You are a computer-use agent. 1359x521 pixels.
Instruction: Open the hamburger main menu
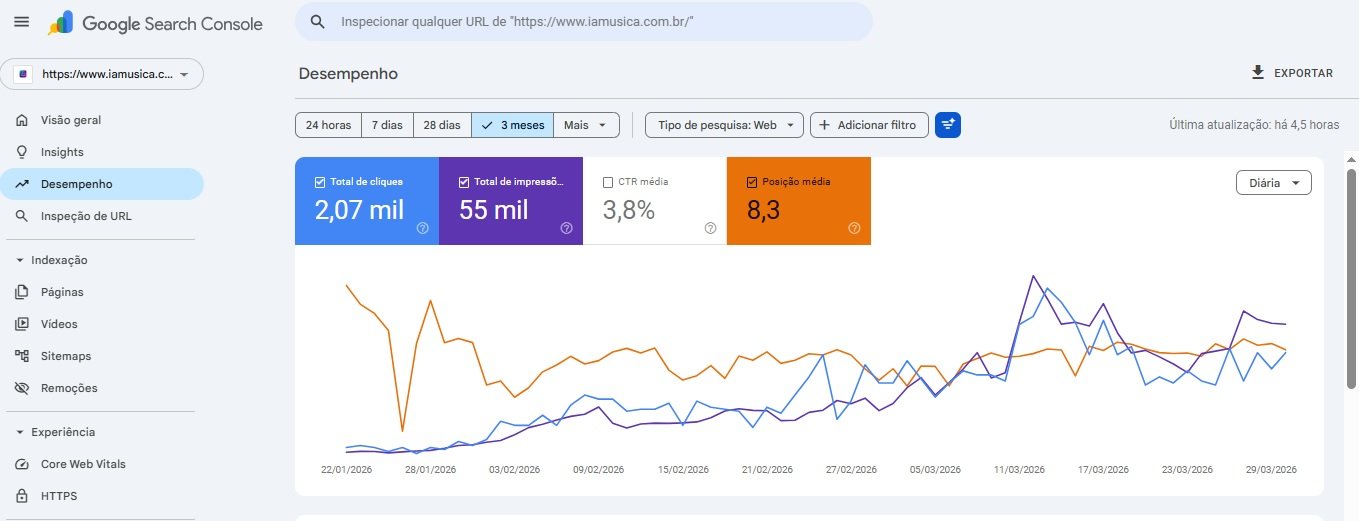click(21, 22)
